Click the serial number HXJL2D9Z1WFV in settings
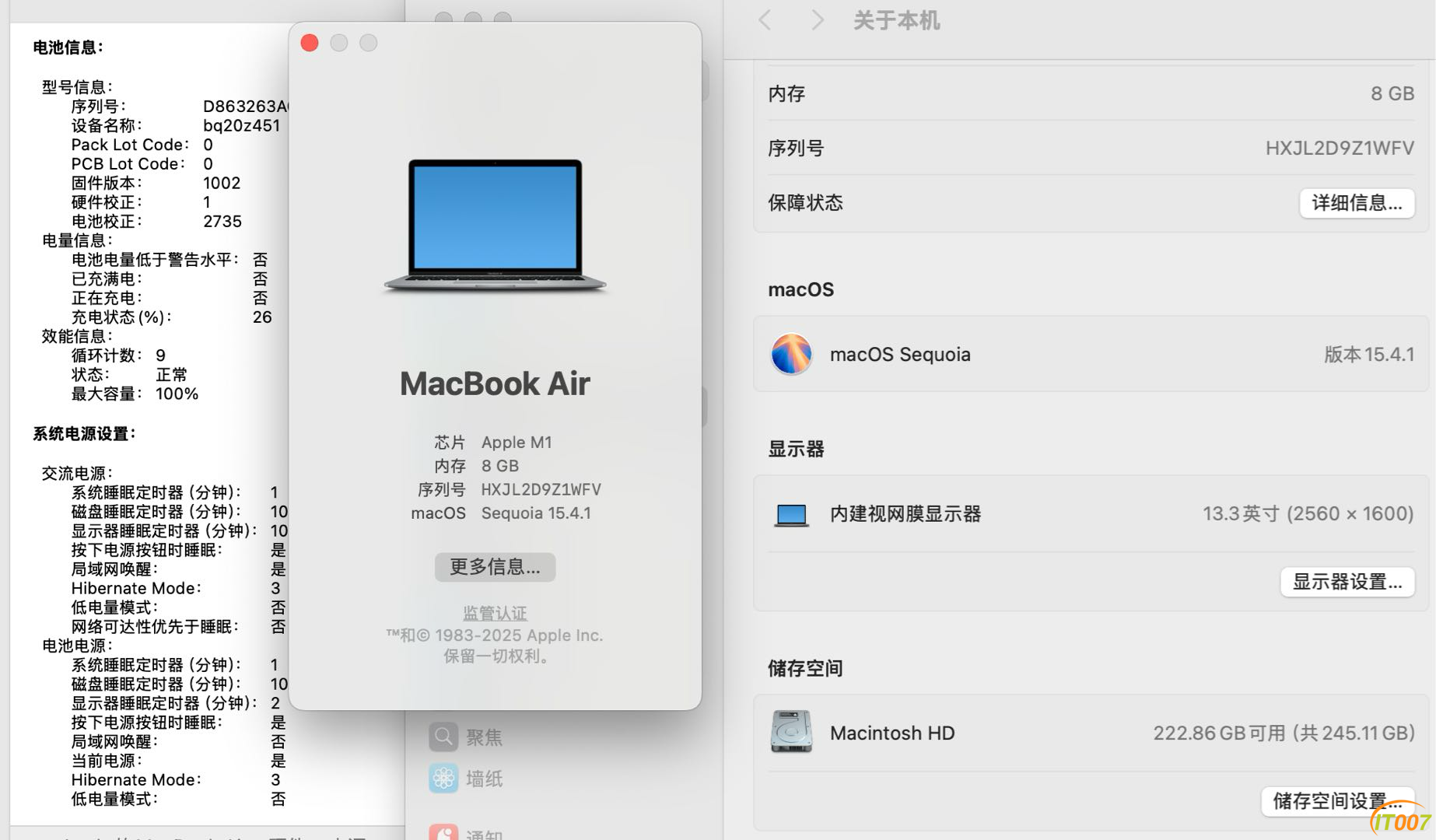1436x840 pixels. click(1340, 148)
